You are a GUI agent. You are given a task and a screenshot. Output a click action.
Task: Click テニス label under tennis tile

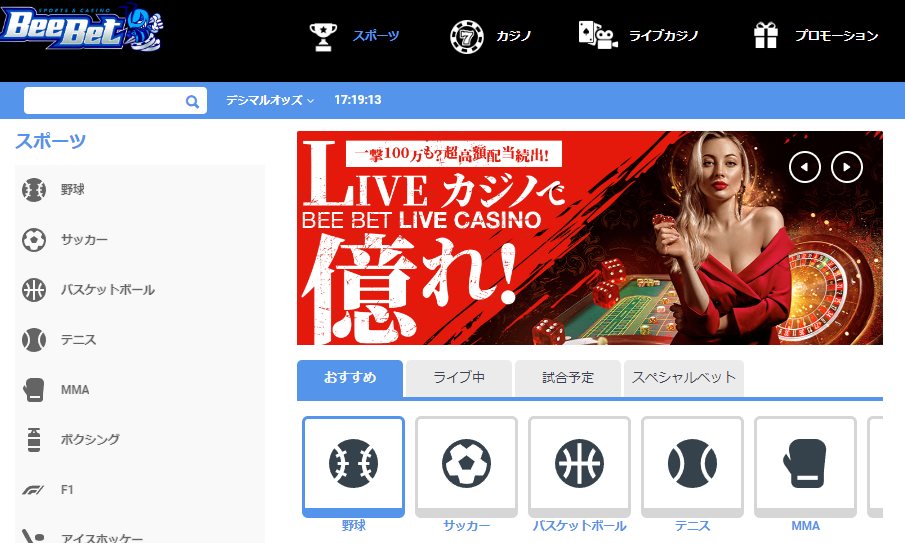click(x=693, y=526)
